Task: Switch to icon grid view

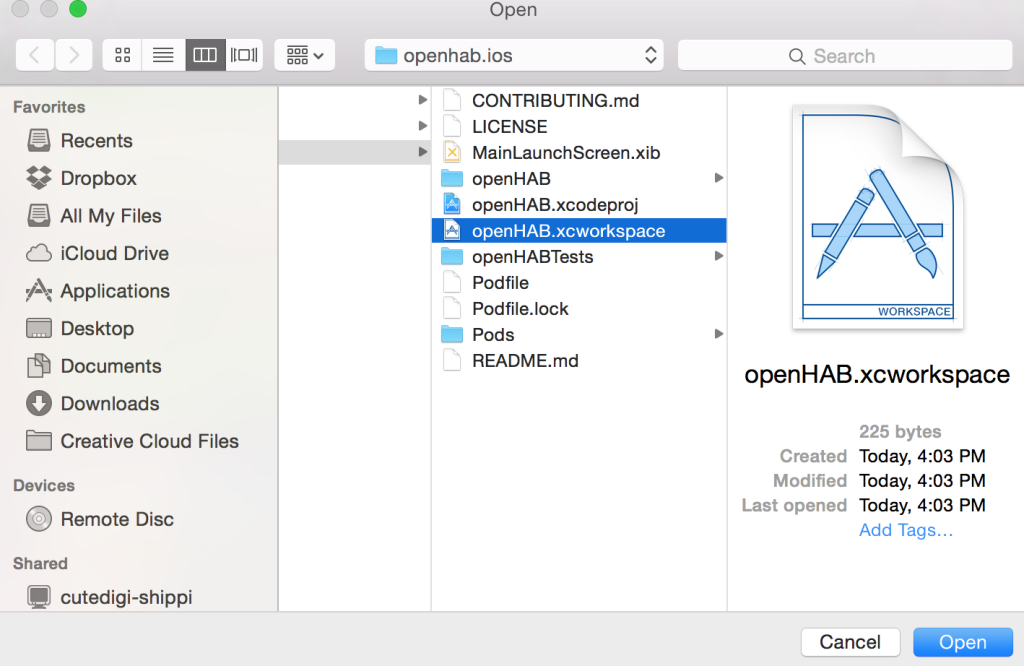Action: tap(122, 55)
